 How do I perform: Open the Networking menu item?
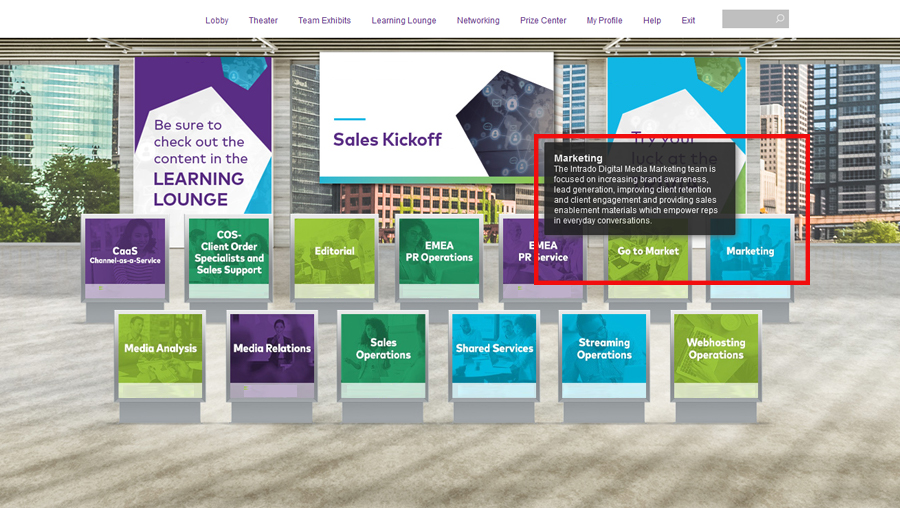tap(478, 20)
